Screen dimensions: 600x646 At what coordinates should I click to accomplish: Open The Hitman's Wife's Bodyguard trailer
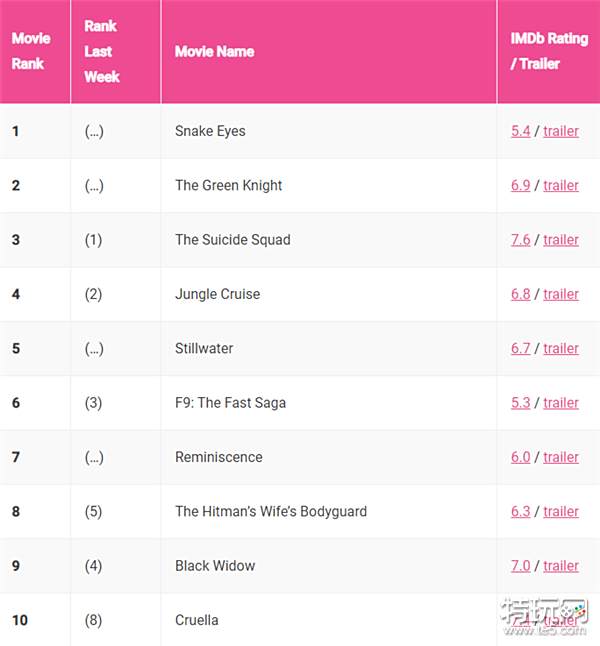point(561,512)
